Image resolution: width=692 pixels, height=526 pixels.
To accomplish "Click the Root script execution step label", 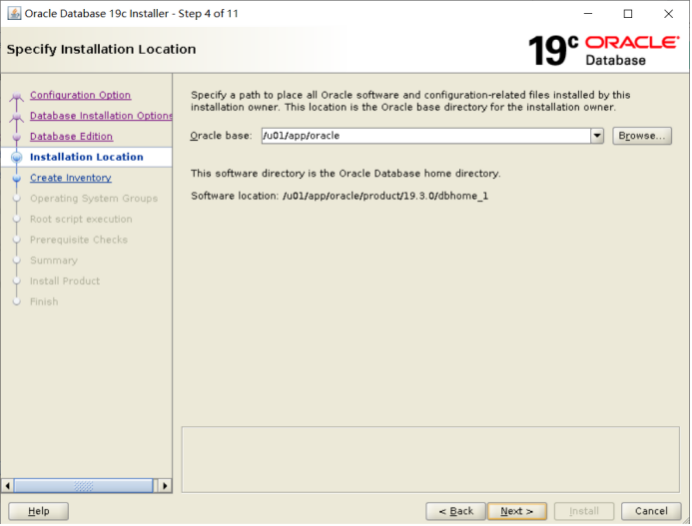I will (81, 219).
